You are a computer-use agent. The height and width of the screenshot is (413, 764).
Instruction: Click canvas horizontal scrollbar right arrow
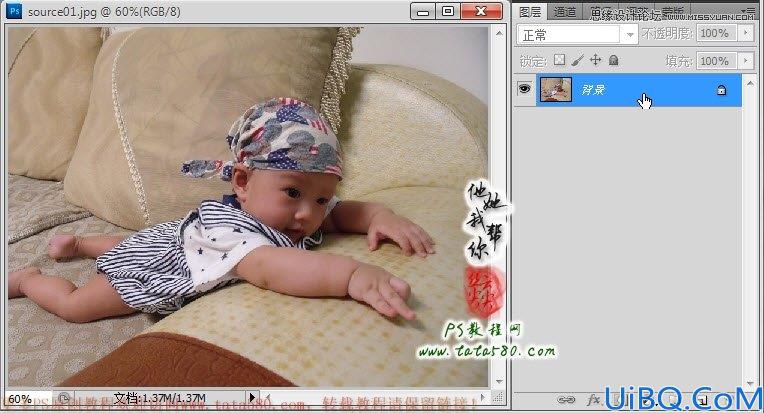(483, 397)
